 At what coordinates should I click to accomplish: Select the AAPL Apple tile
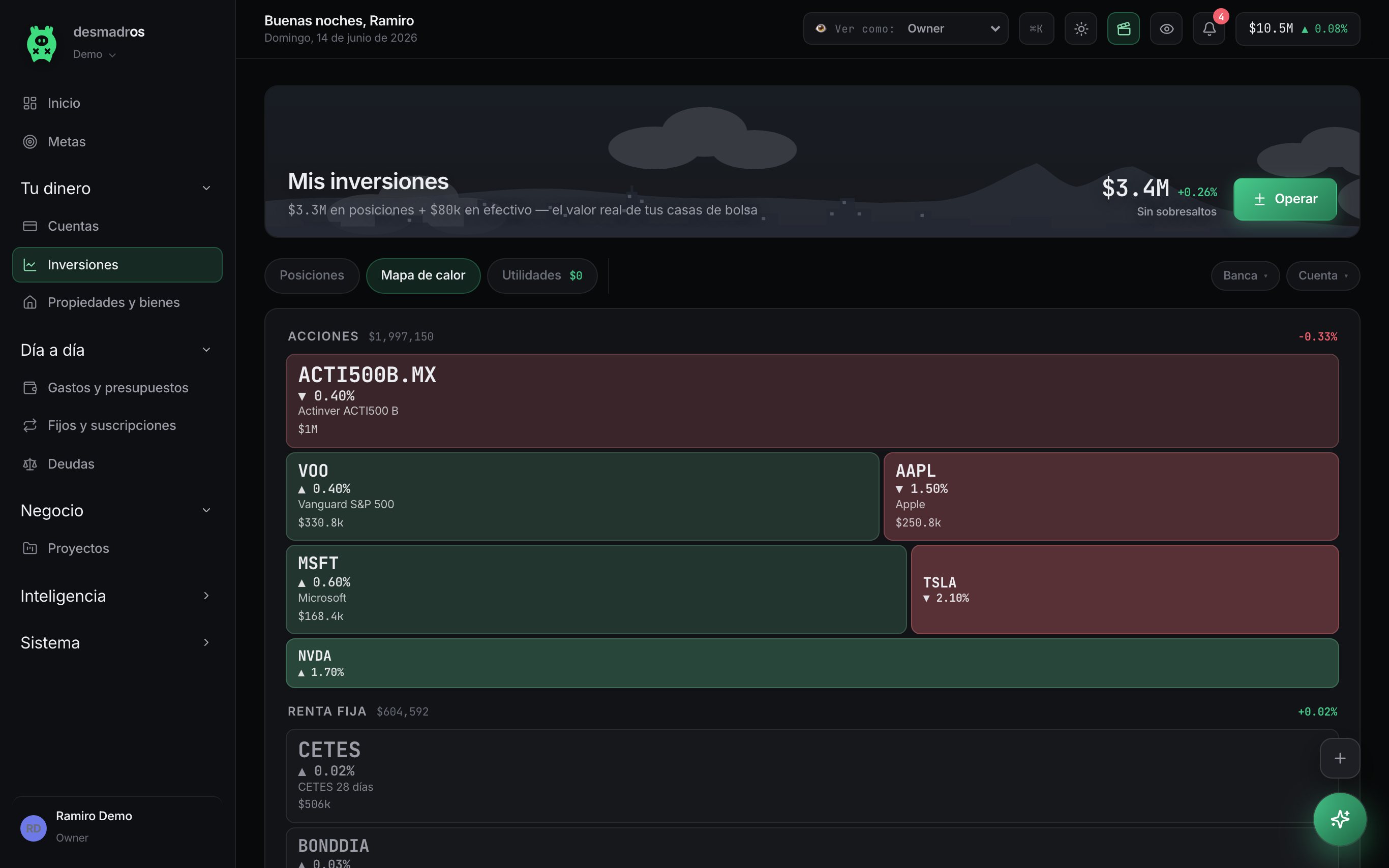[x=1111, y=497]
